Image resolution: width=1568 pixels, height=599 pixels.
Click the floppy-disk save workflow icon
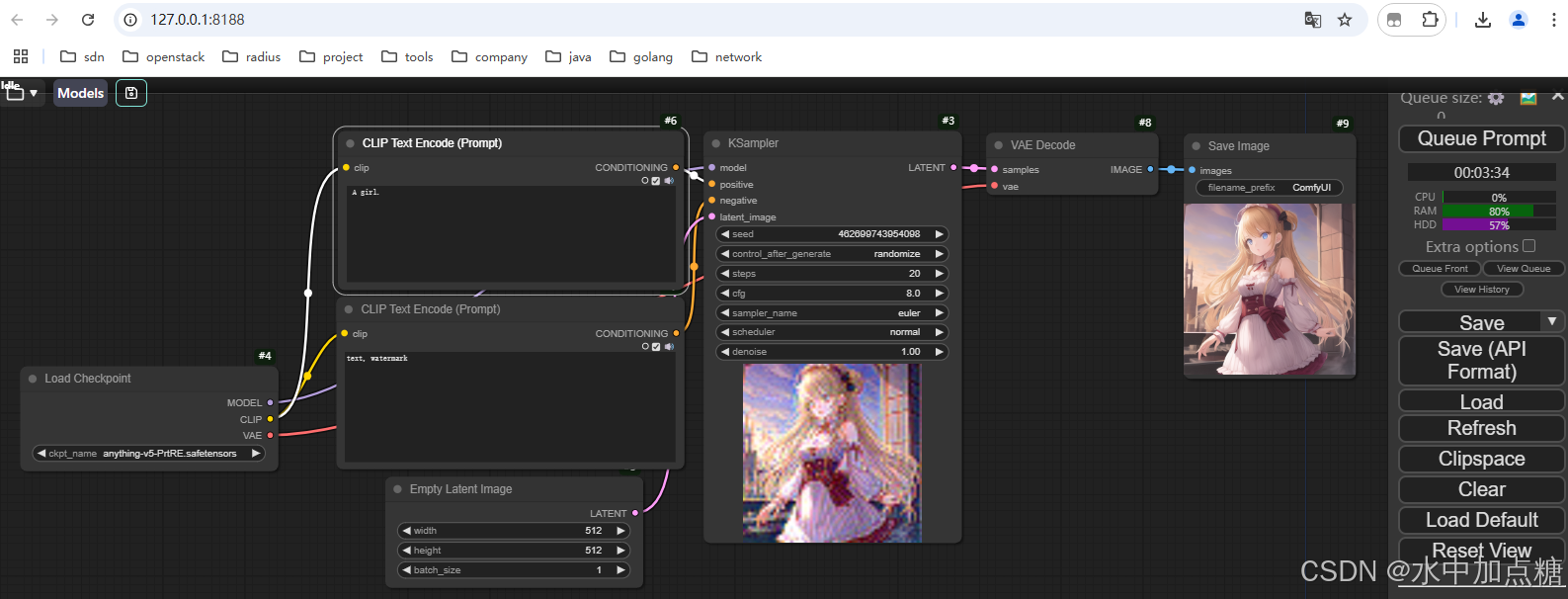tap(131, 93)
